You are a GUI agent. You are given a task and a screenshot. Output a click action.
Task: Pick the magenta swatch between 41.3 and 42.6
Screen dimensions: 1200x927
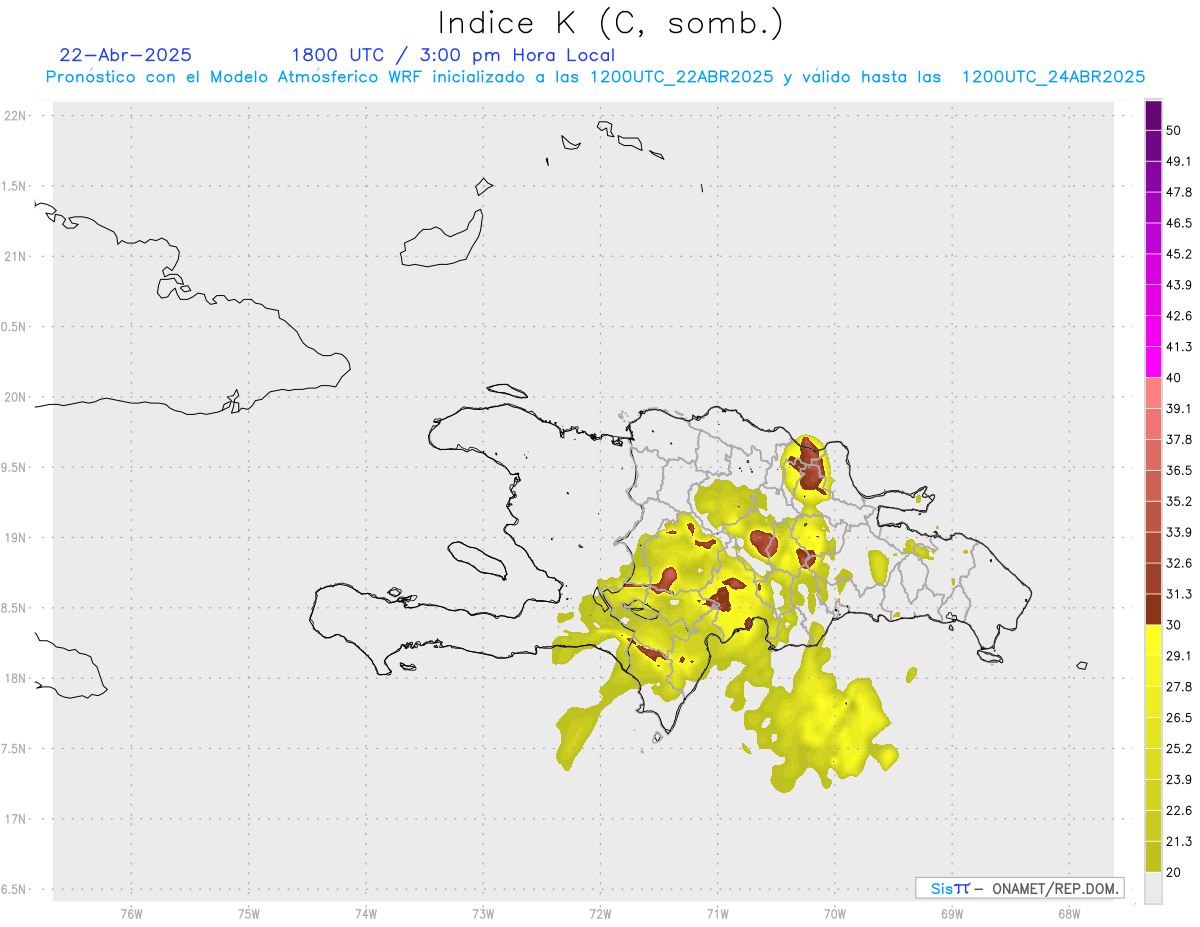[x=1153, y=331]
